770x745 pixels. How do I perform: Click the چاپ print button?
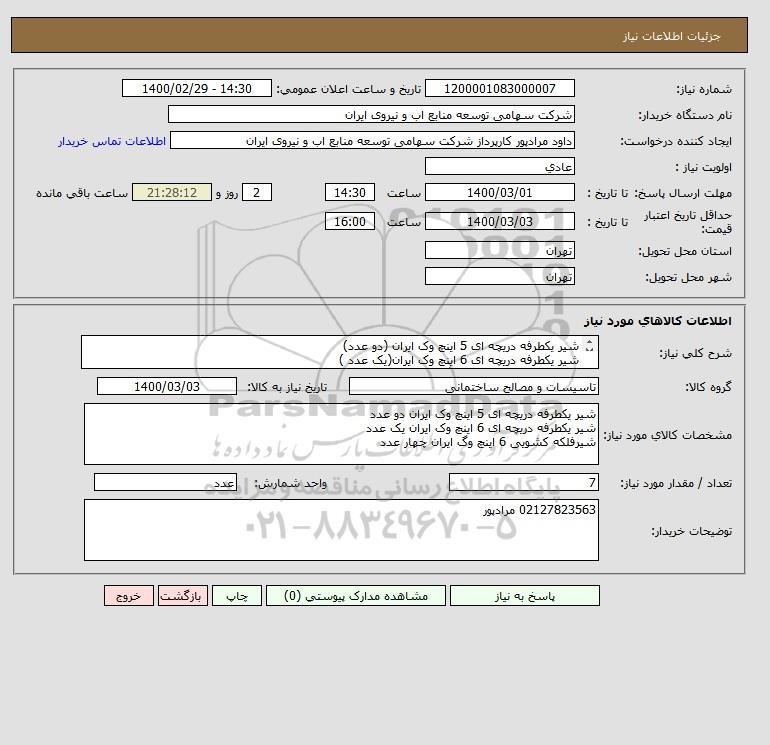click(237, 596)
